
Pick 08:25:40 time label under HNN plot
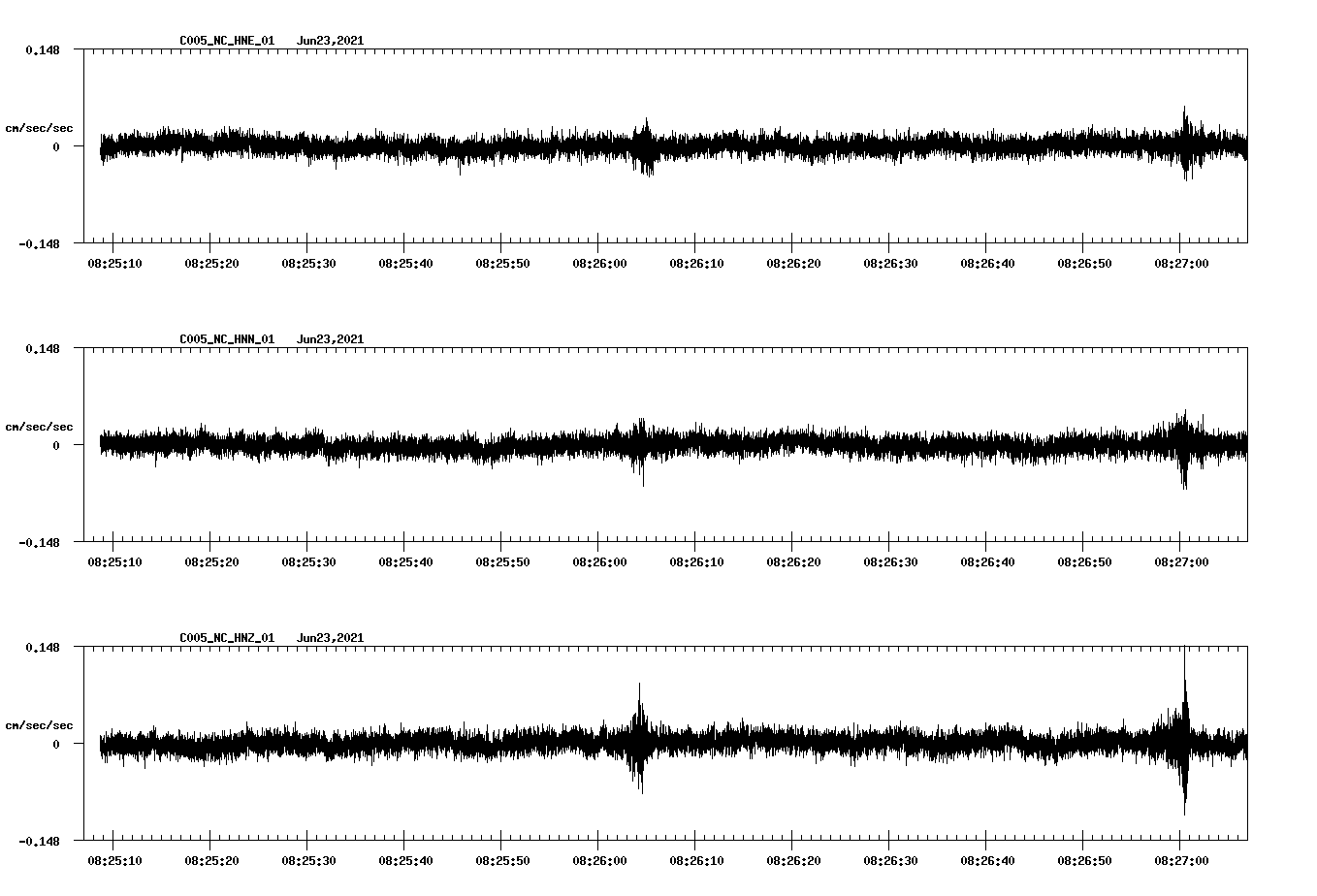coord(405,561)
